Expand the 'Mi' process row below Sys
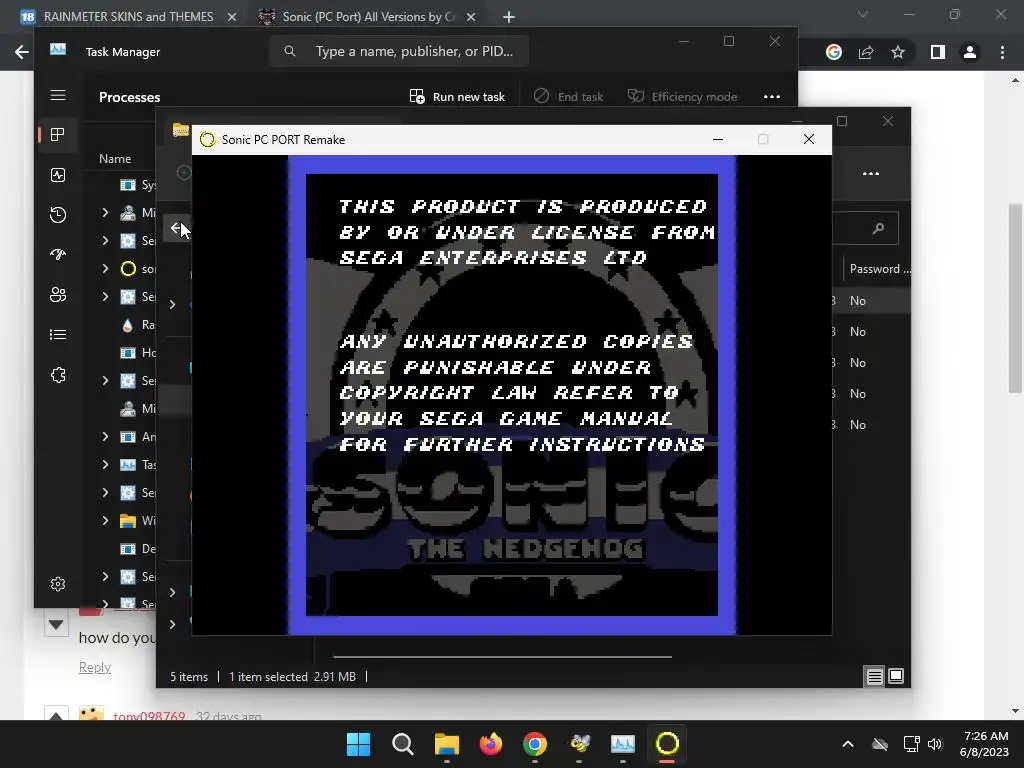 coord(105,212)
